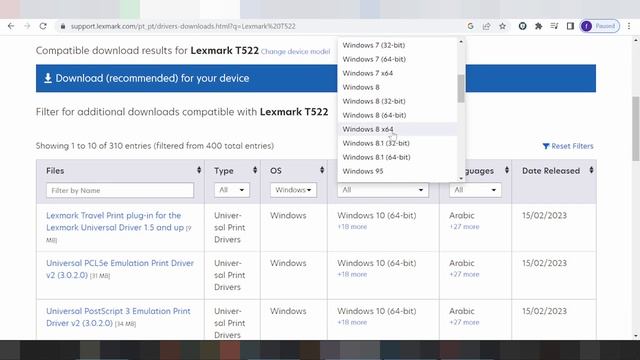This screenshot has height=360, width=640.
Task: Click the Date Released column header
Action: click(551, 171)
